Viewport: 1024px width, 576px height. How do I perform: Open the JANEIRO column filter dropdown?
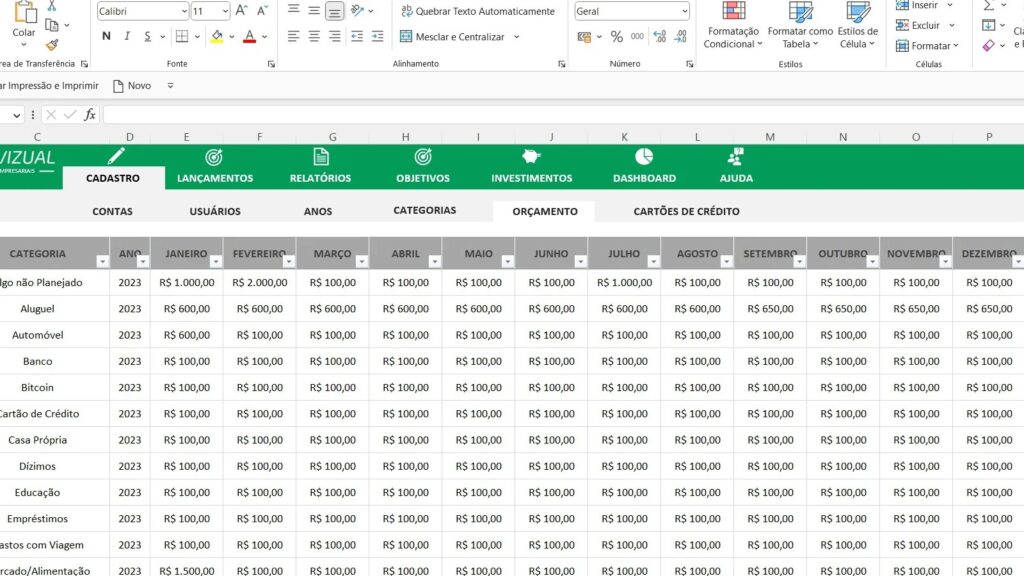pos(215,262)
